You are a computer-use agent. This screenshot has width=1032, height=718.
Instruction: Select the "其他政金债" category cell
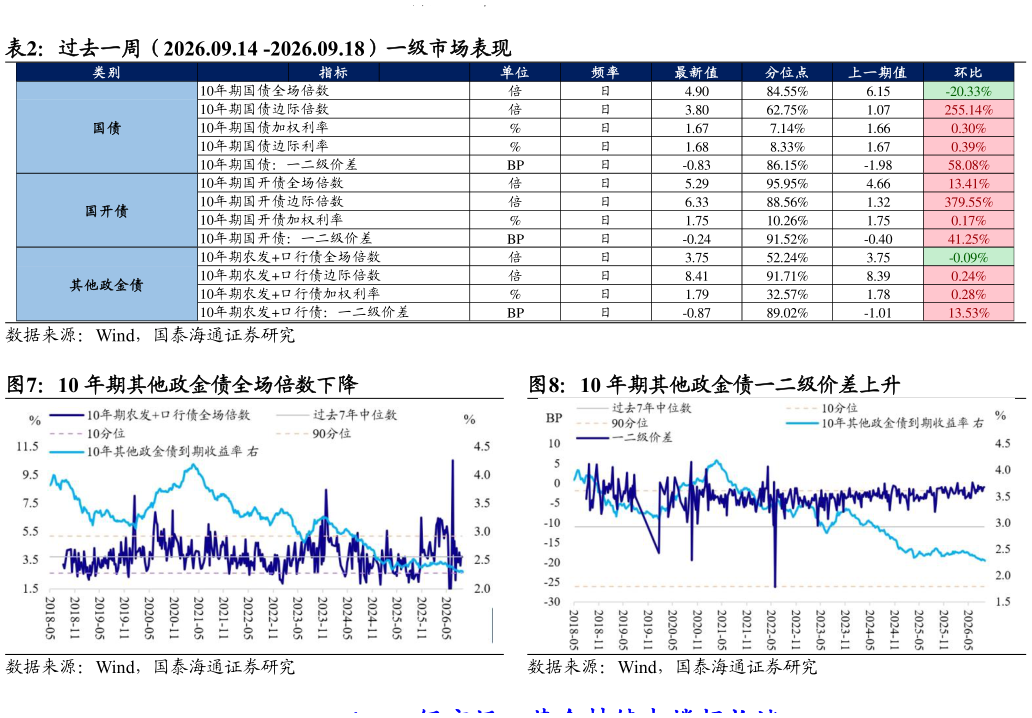(x=107, y=284)
